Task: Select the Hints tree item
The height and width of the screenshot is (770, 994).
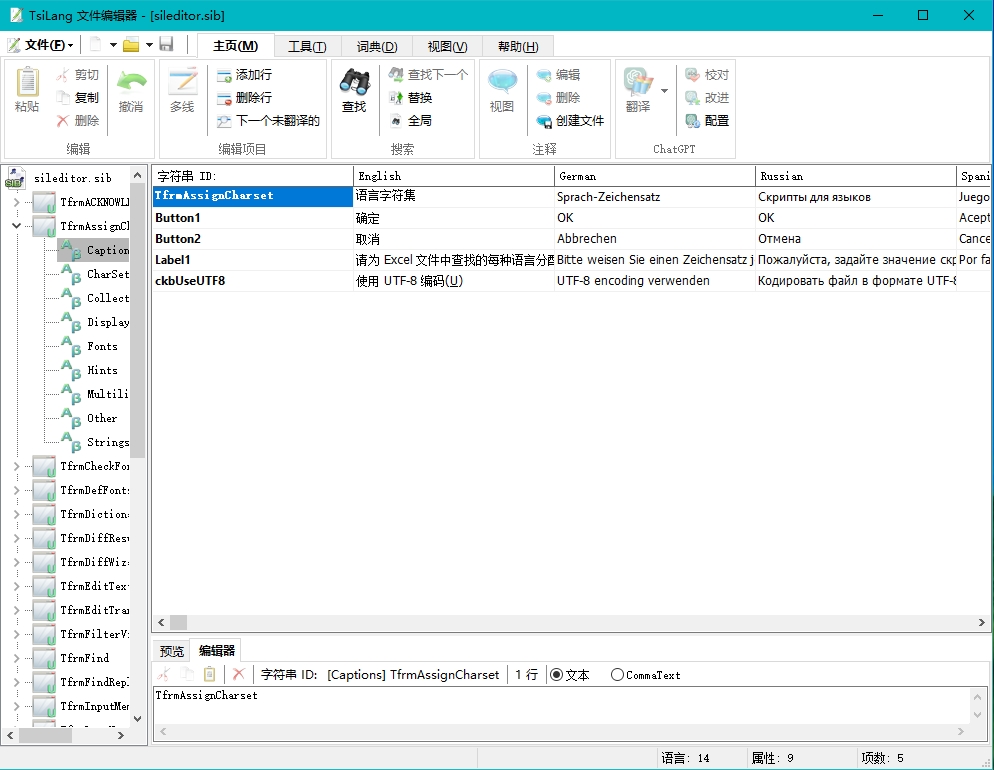Action: click(102, 370)
